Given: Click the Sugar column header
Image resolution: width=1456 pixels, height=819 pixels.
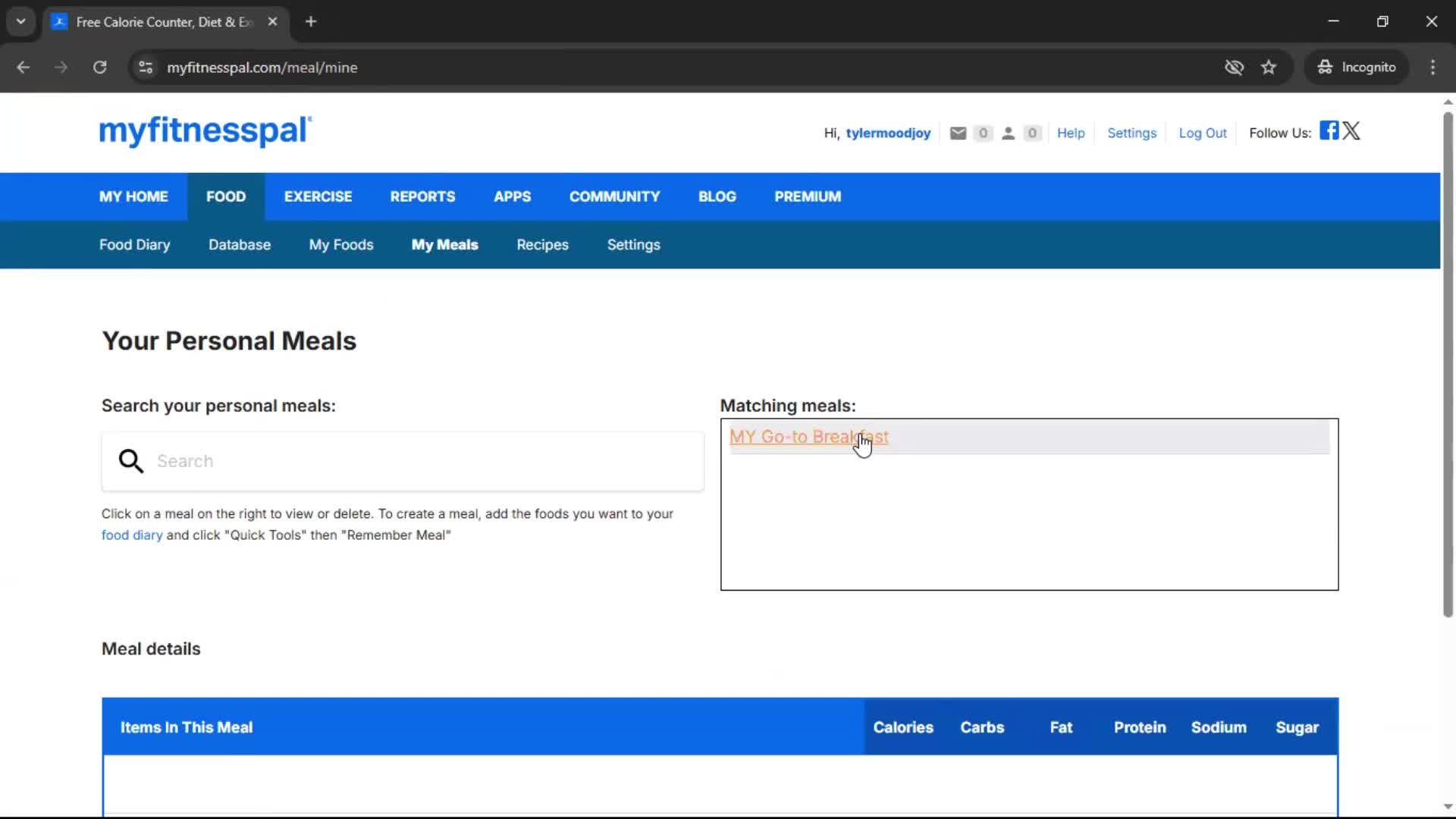Looking at the screenshot, I should [1297, 727].
